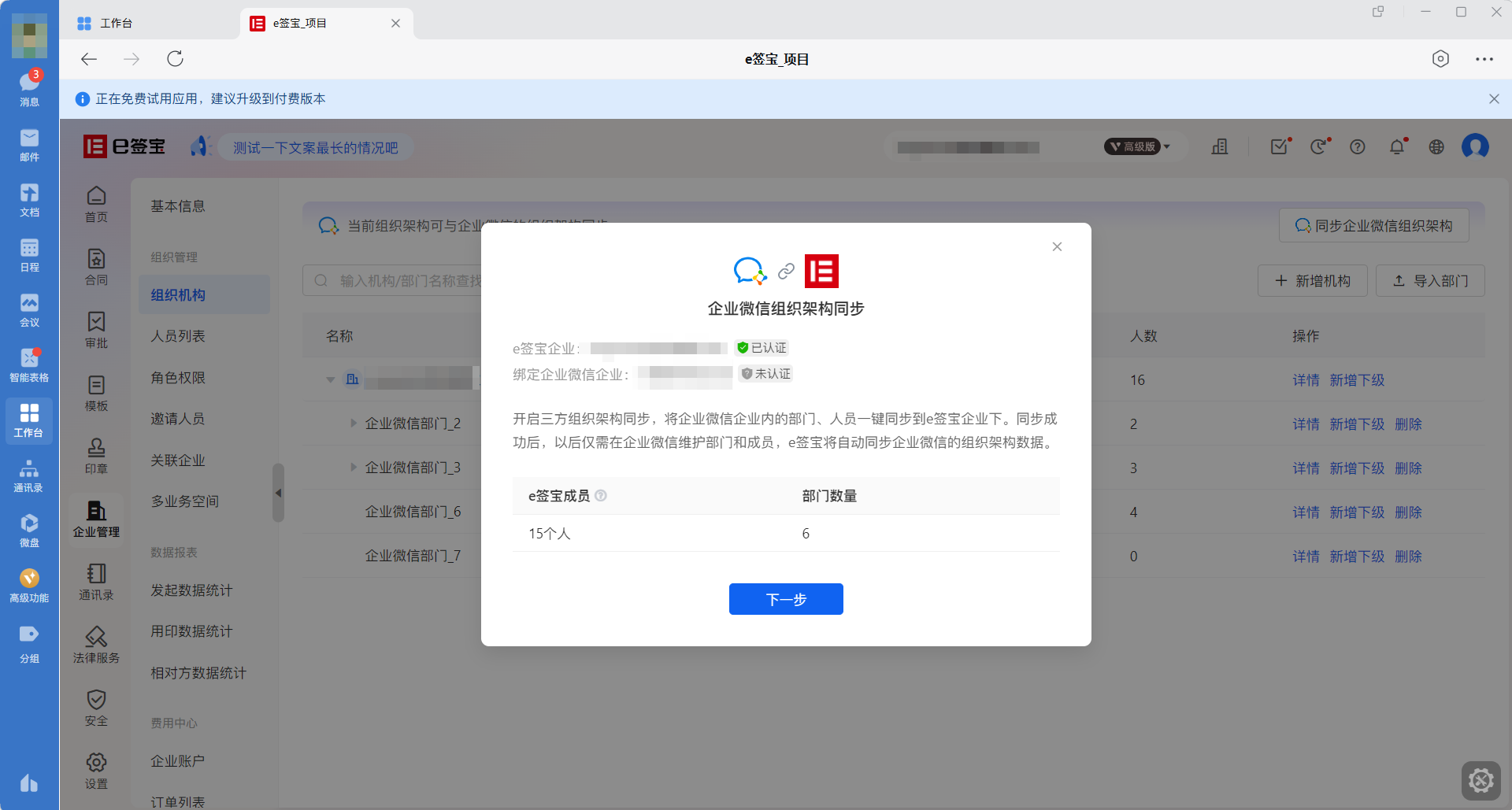Open the 微盘 drive icon

pos(29,531)
